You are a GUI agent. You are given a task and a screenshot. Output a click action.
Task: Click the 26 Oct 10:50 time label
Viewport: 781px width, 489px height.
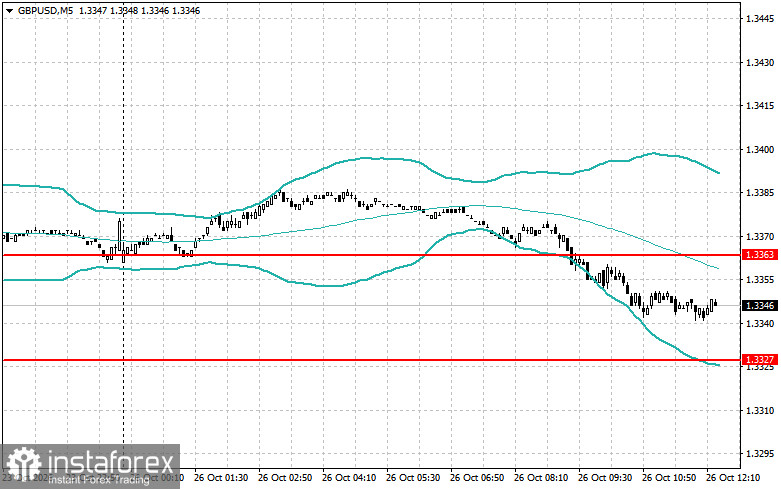click(669, 478)
